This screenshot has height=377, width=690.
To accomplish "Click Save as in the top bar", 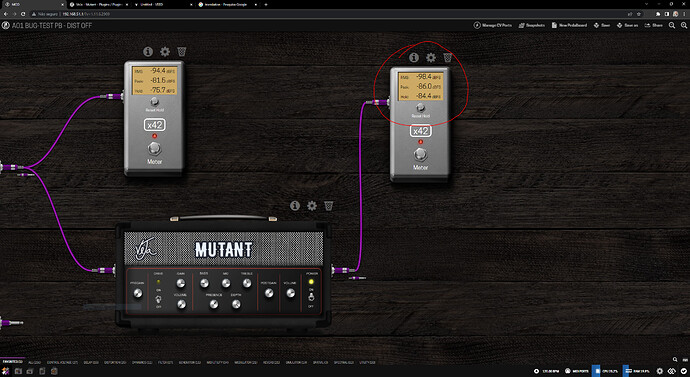I will pos(628,26).
